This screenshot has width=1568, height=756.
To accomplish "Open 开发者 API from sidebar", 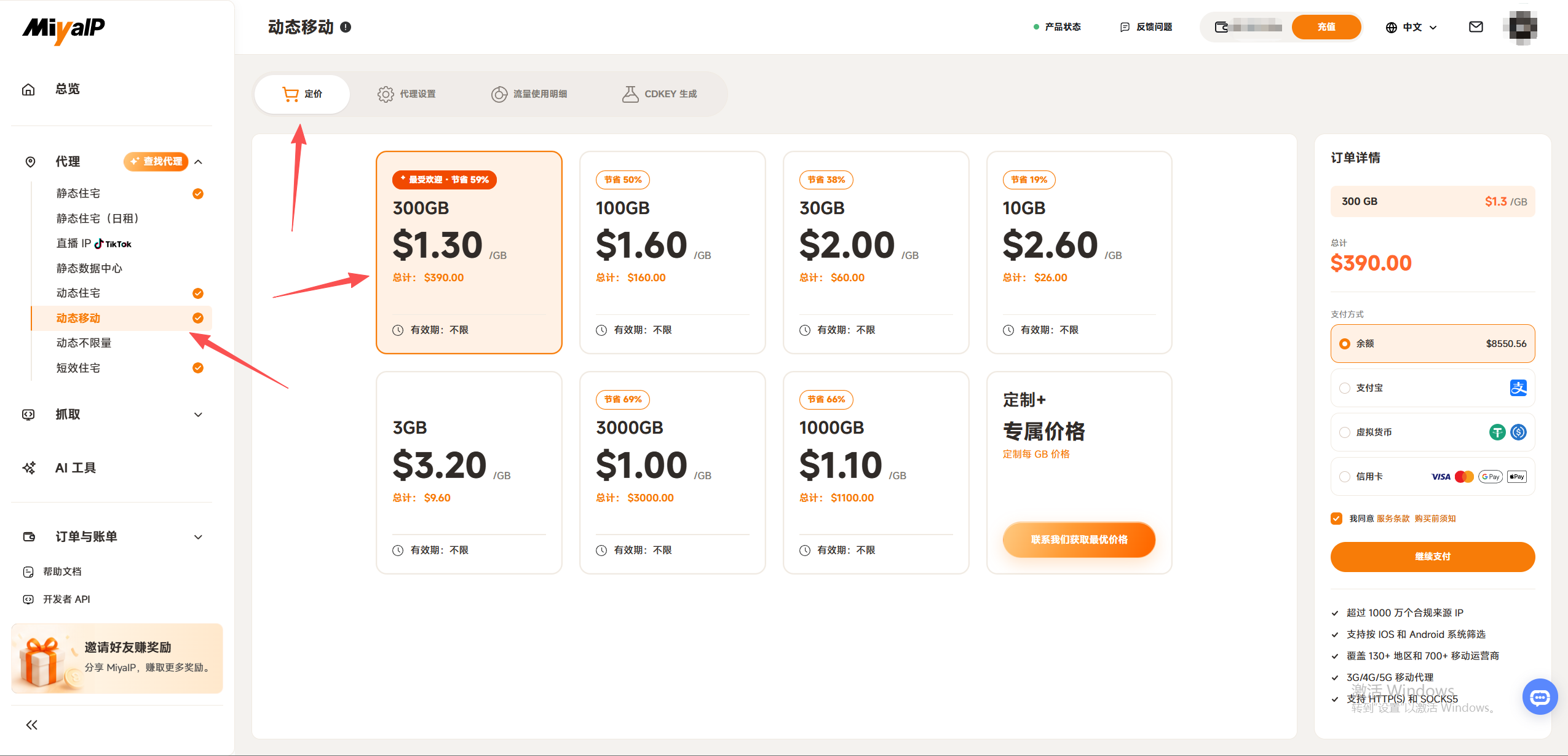I will coord(66,599).
